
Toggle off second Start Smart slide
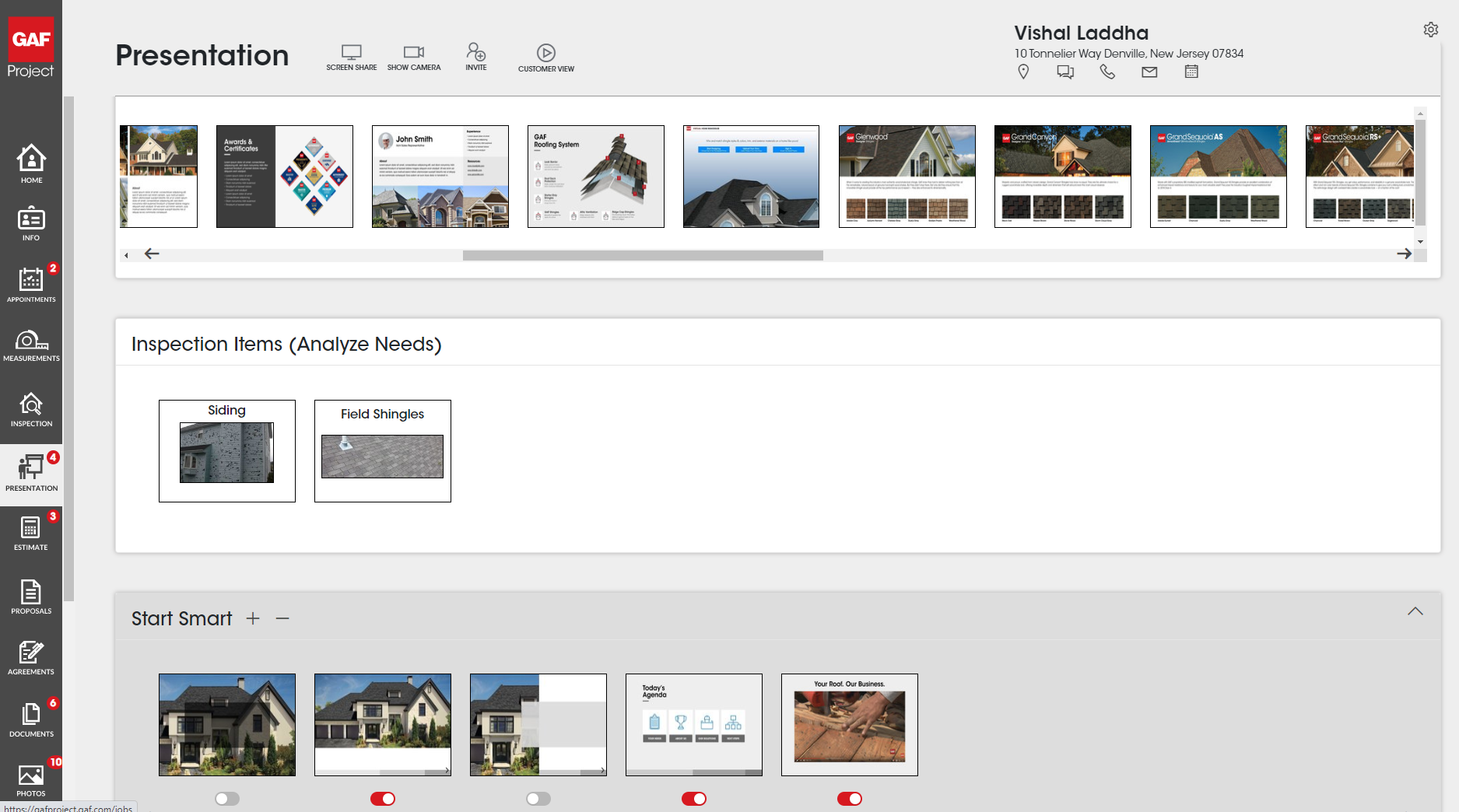point(383,799)
